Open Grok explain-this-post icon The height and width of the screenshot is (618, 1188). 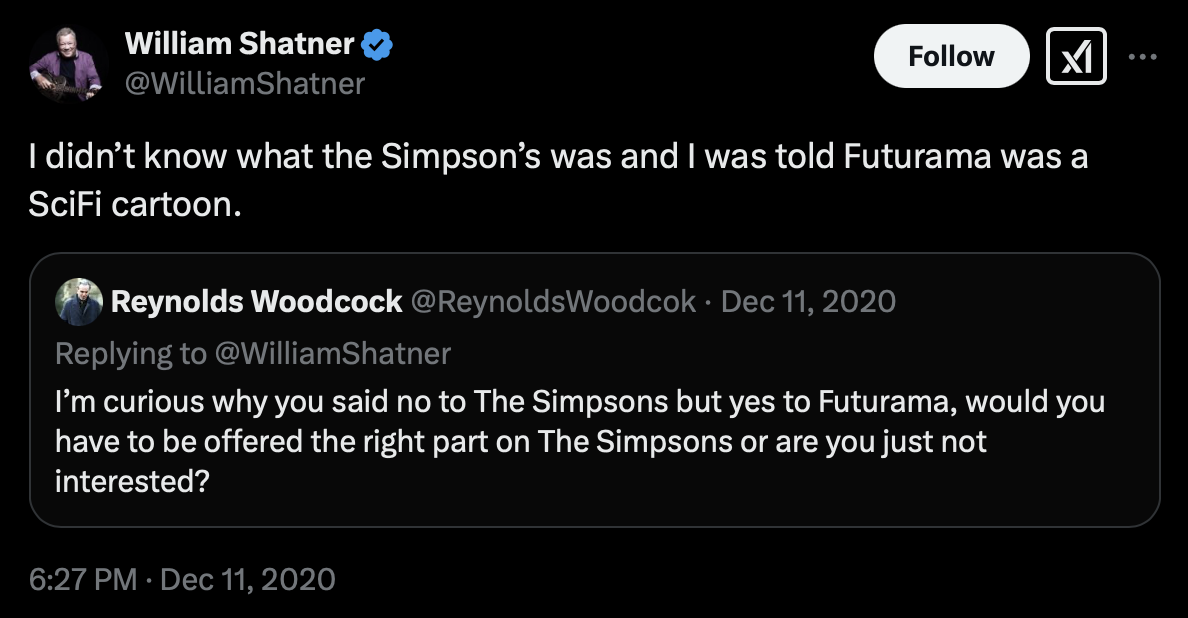(x=1075, y=56)
